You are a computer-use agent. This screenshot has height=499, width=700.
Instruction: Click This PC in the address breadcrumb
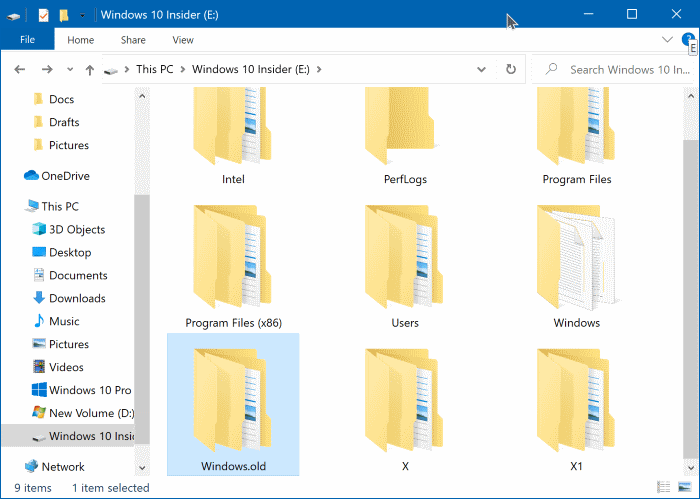154,69
